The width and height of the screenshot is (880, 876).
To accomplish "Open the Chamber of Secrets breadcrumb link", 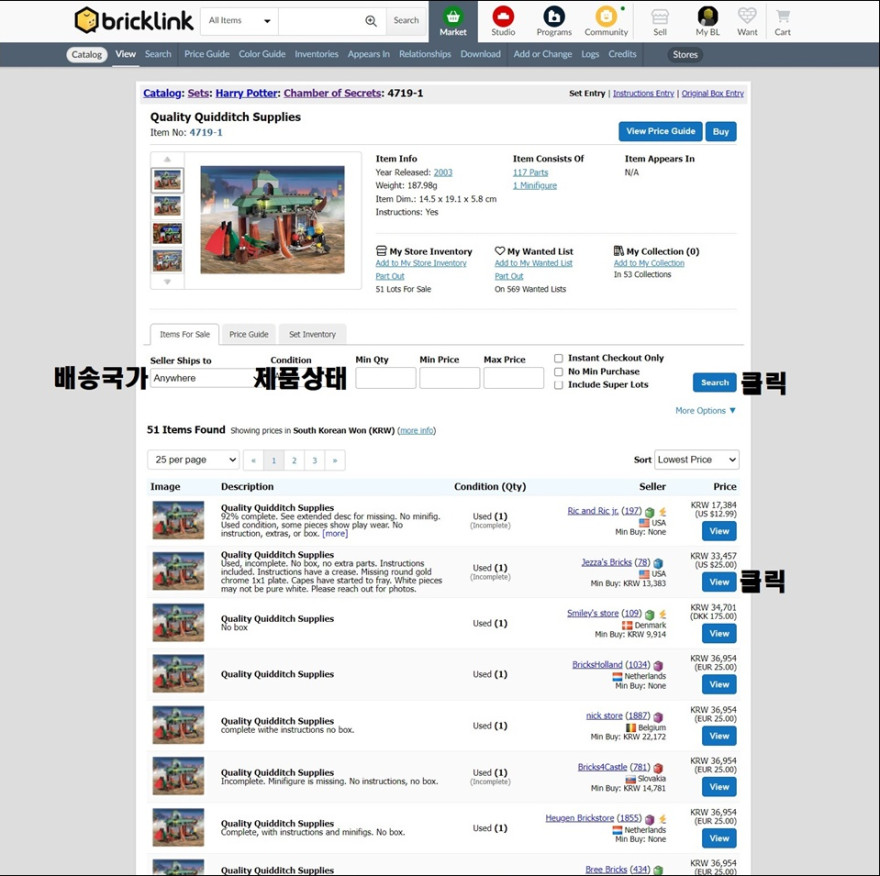I will 332,93.
